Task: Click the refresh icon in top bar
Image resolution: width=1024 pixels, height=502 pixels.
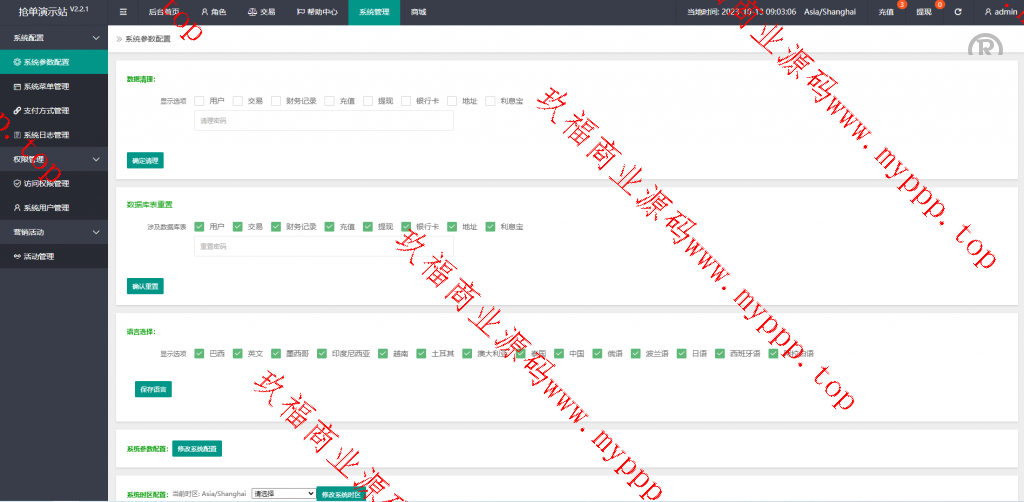Action: (958, 12)
